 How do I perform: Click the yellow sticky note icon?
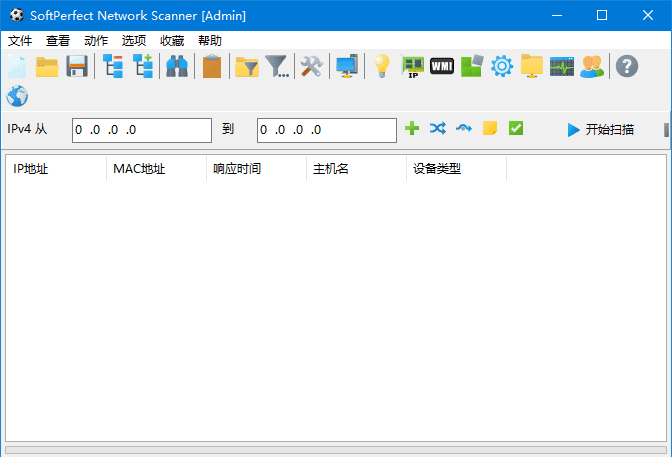(x=490, y=128)
